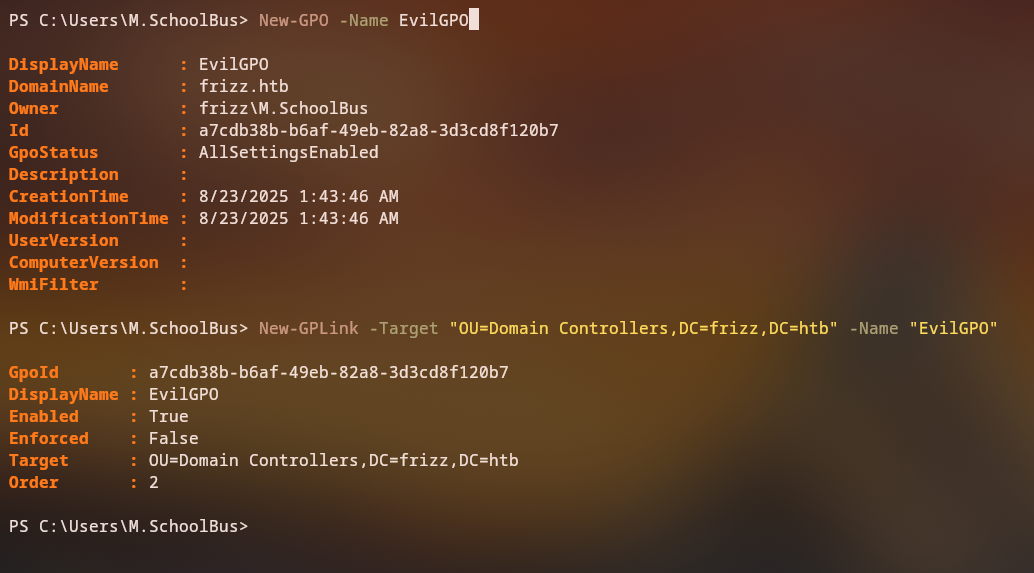
Task: Click the ComputerVersion field label
Action: (83, 263)
